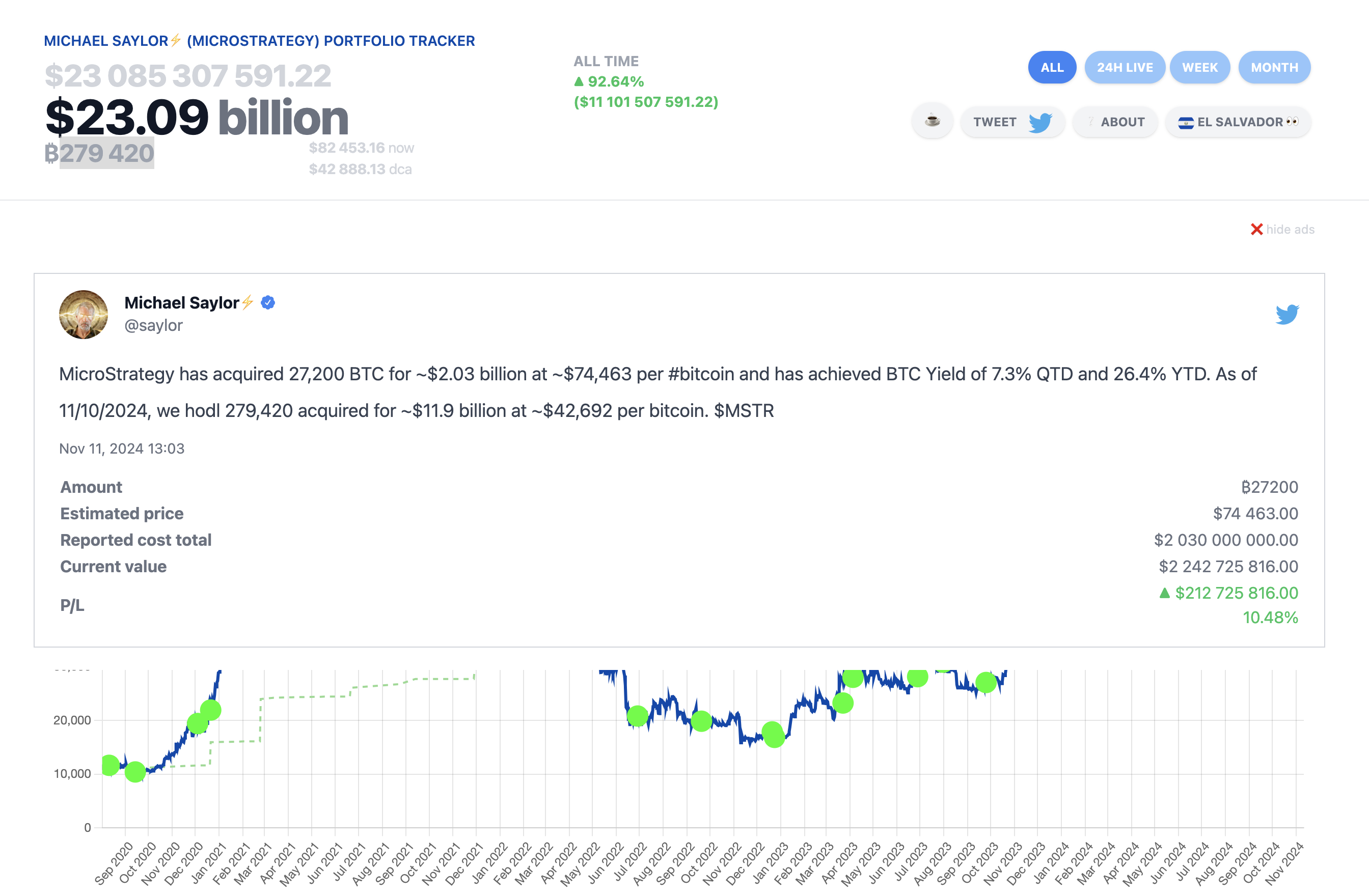Open the EL SALVADOR tracker button
This screenshot has width=1369, height=896.
click(x=1238, y=122)
